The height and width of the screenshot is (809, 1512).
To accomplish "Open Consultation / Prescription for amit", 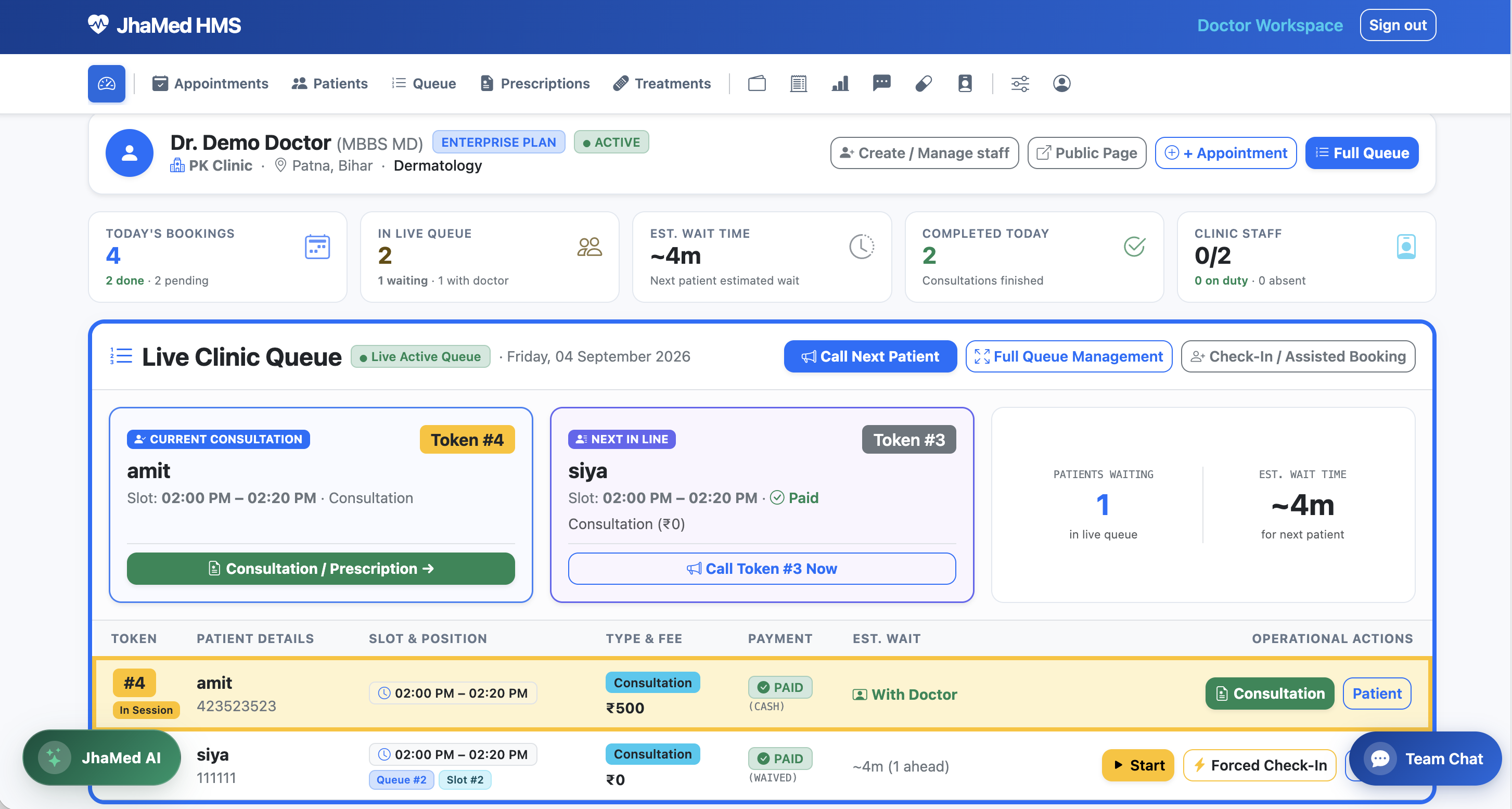I will pos(321,568).
